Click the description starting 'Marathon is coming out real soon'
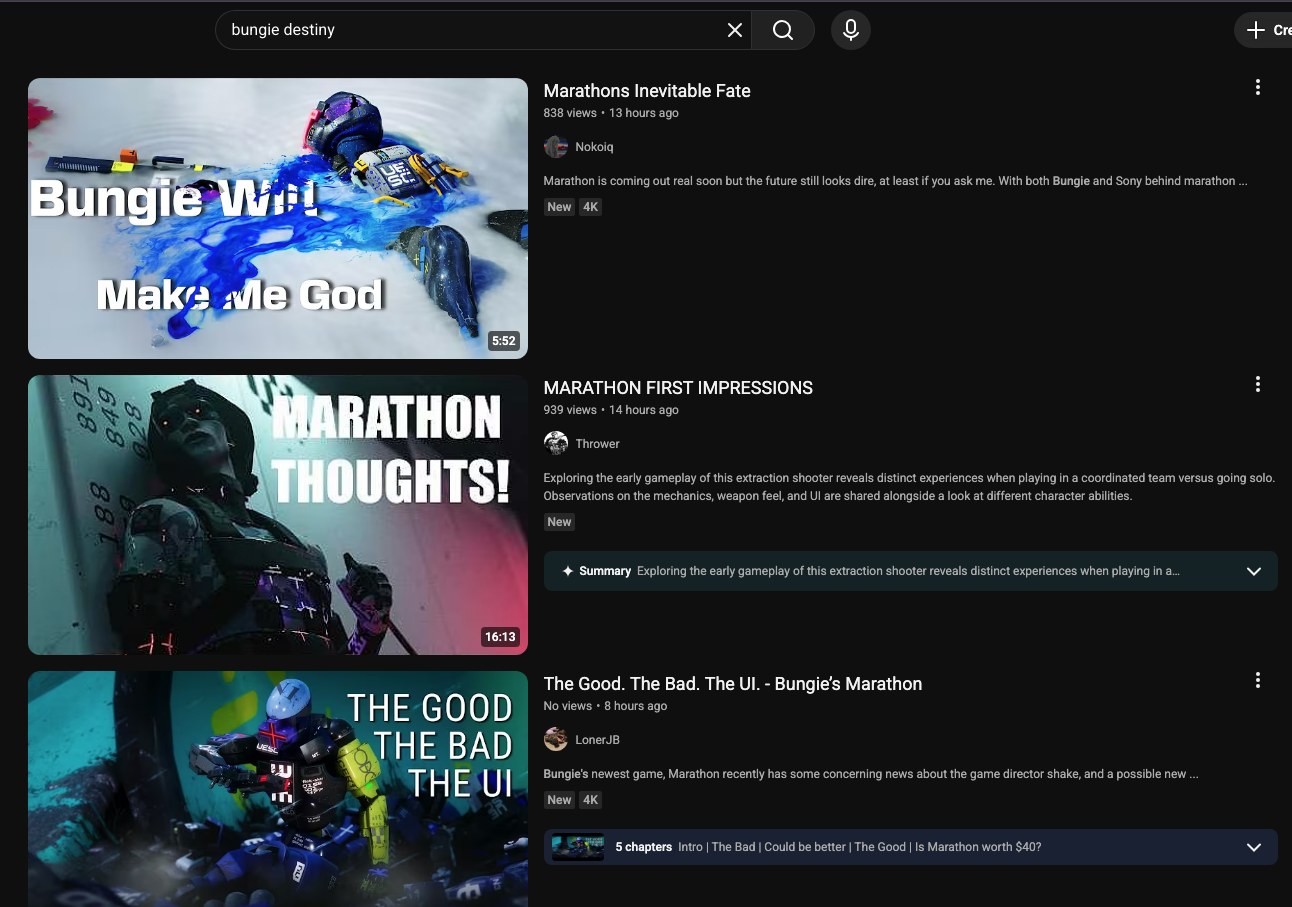The image size is (1292, 907). [895, 181]
